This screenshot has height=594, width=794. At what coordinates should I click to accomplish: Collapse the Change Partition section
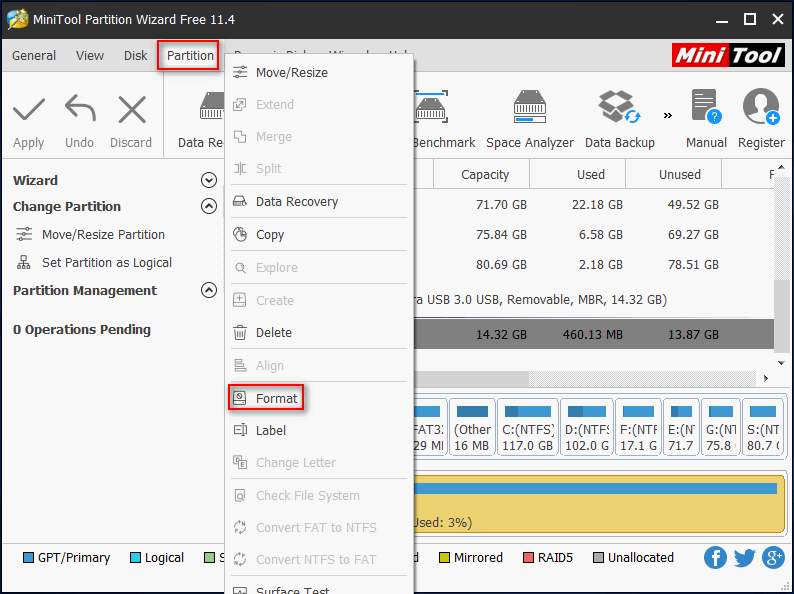209,206
